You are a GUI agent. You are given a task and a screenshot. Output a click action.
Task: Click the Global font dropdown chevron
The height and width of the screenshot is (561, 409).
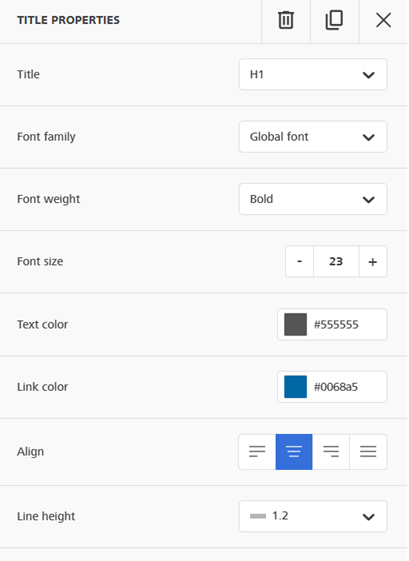point(369,137)
